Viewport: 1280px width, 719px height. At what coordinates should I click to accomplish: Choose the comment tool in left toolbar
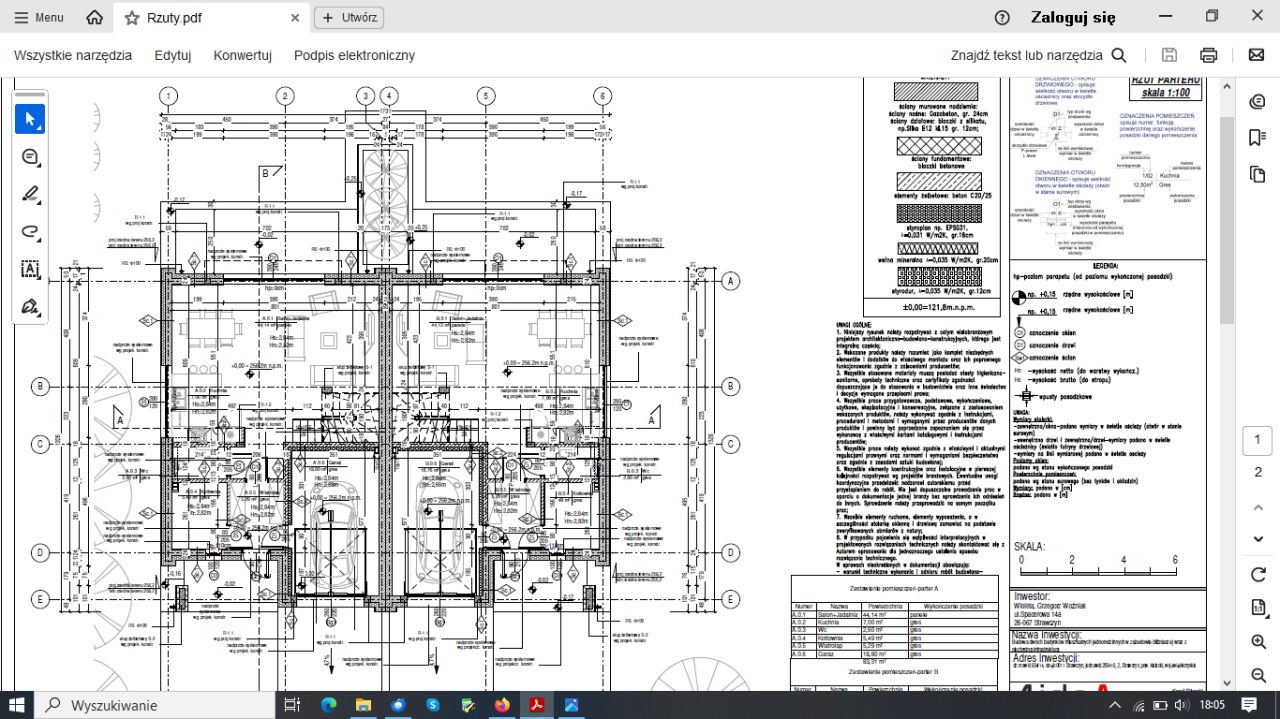tap(30, 157)
